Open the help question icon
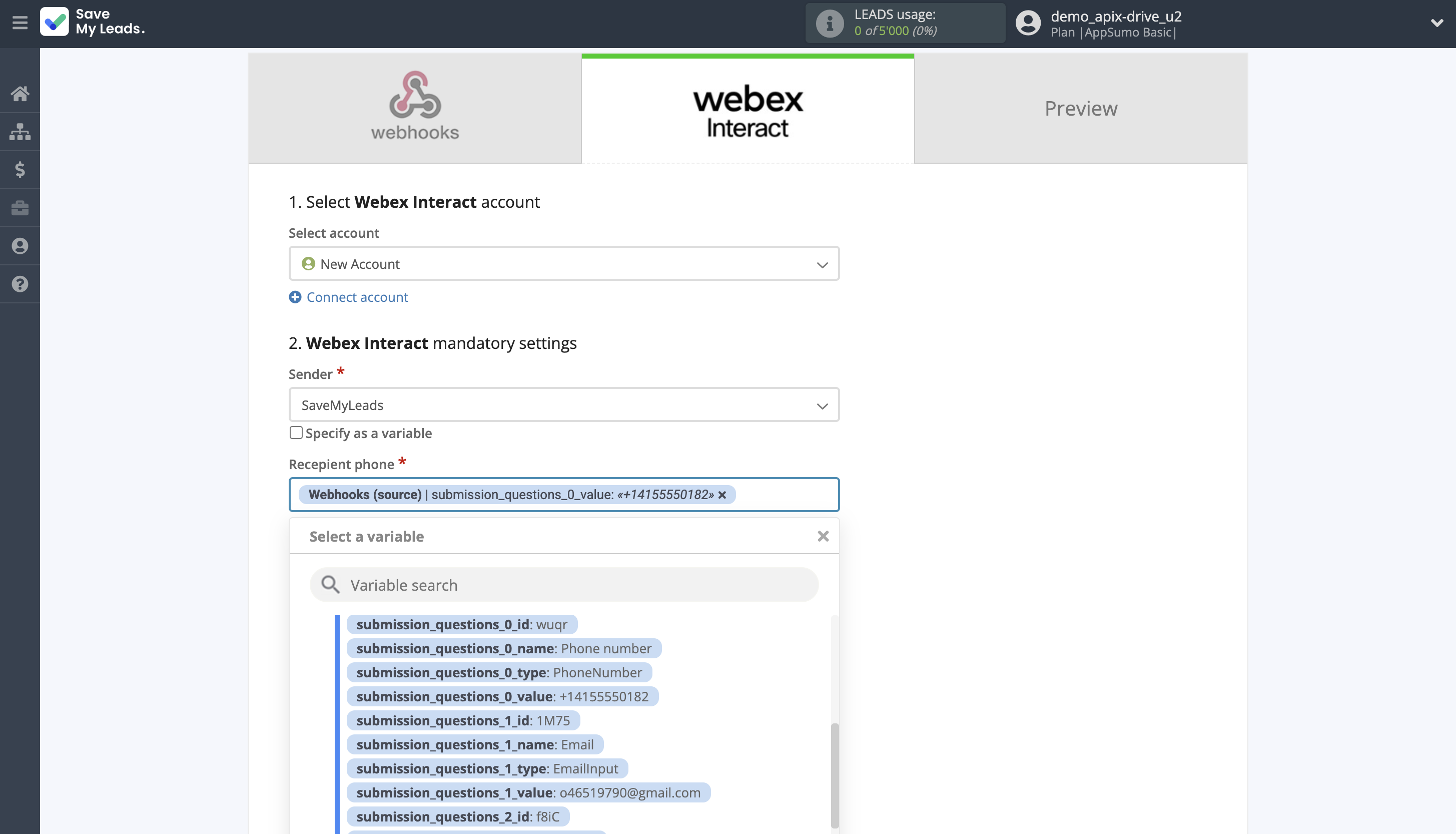The image size is (1456, 834). point(20,284)
